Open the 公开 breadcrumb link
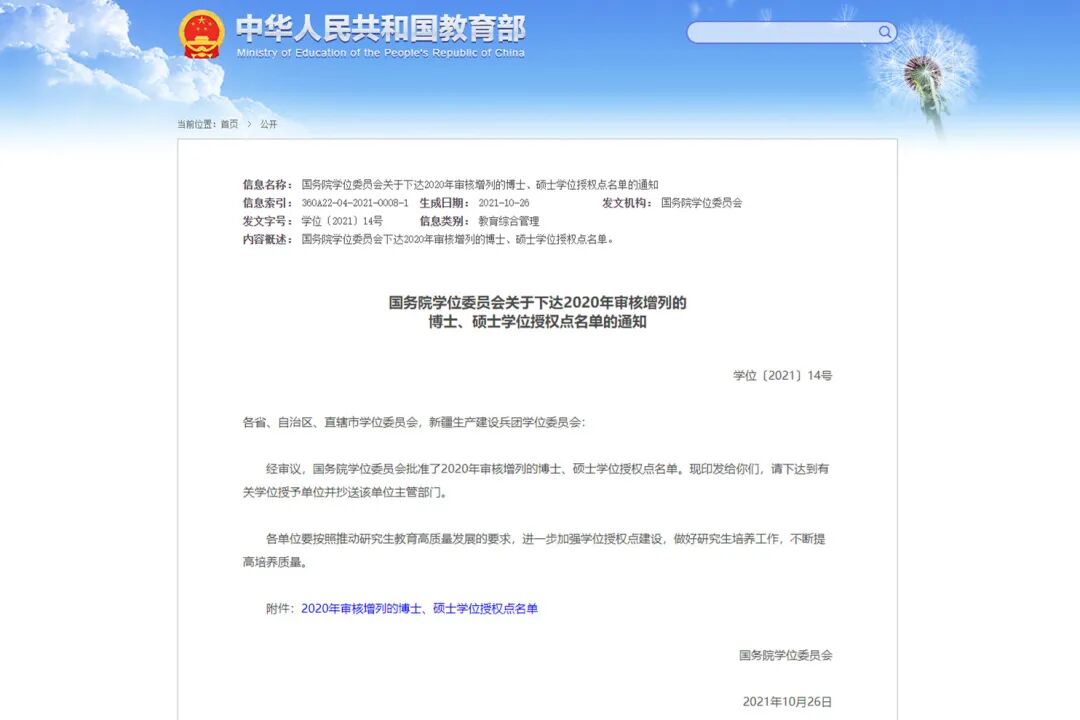This screenshot has height=720, width=1080. [269, 124]
